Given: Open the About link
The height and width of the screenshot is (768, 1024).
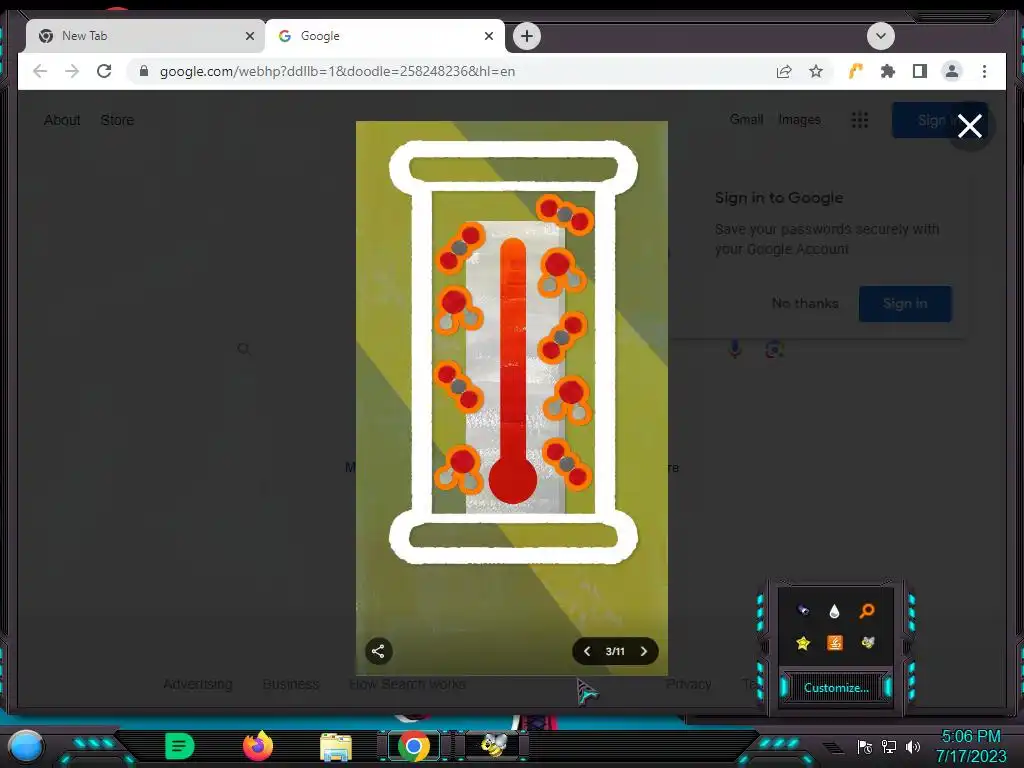Looking at the screenshot, I should pos(62,120).
